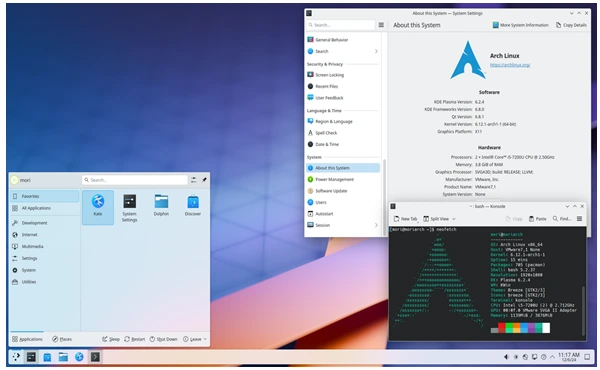Viewport: 600px width, 370px height.
Task: Pin the application launcher open
Action: click(204, 180)
